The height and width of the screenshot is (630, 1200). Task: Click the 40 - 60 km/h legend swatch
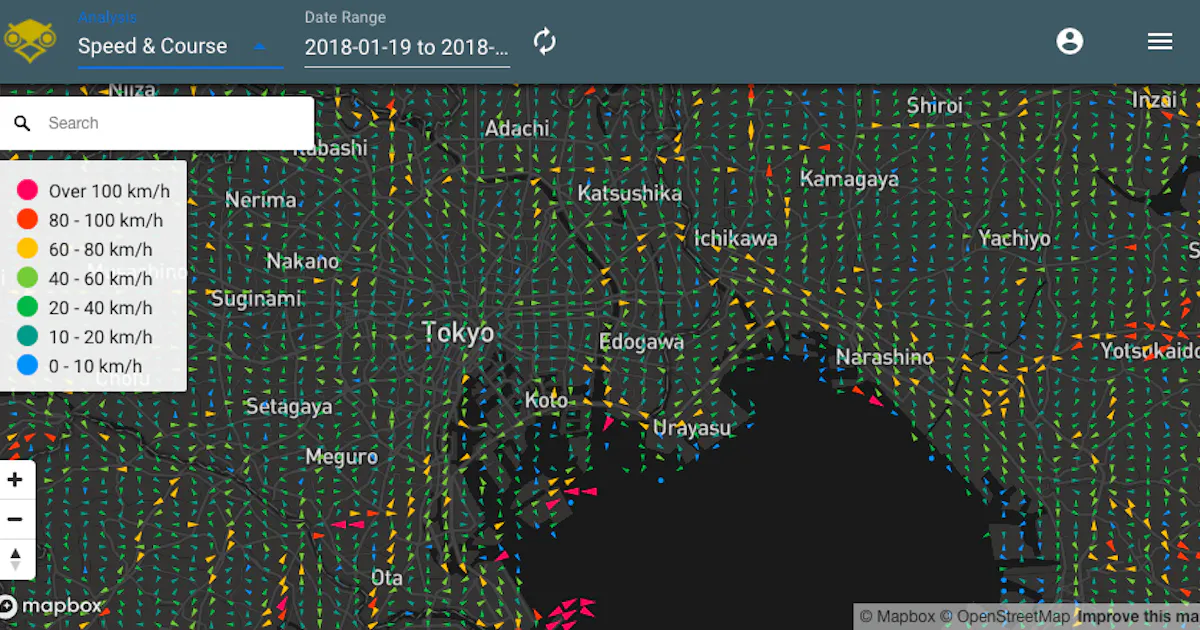(28, 278)
